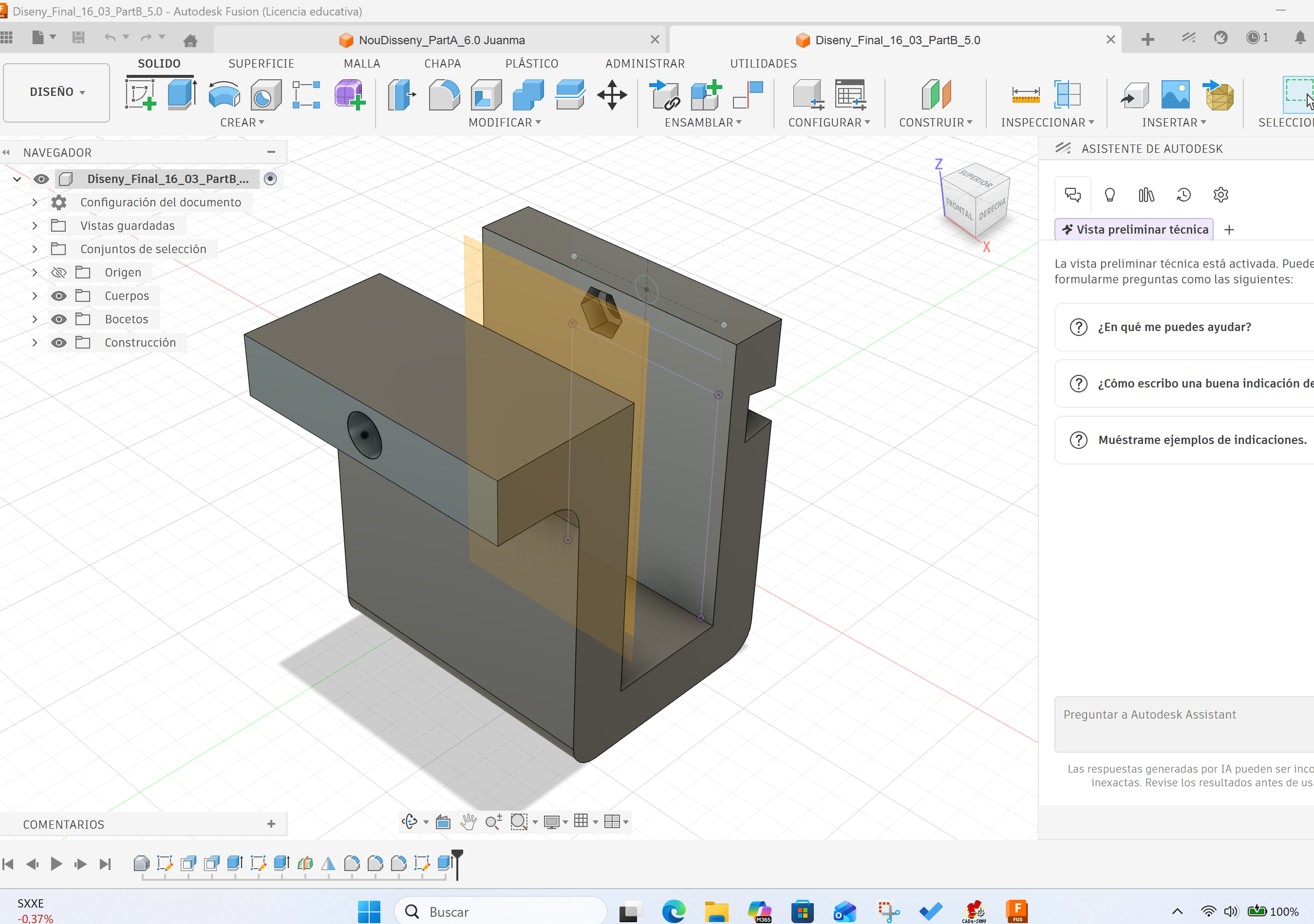Open the Windows Start menu

pyautogui.click(x=369, y=911)
